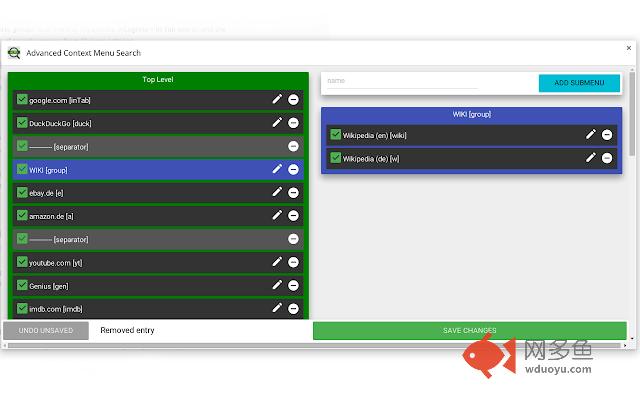The height and width of the screenshot is (400, 640).
Task: Toggle the first separator checkbox
Action: pos(22,146)
